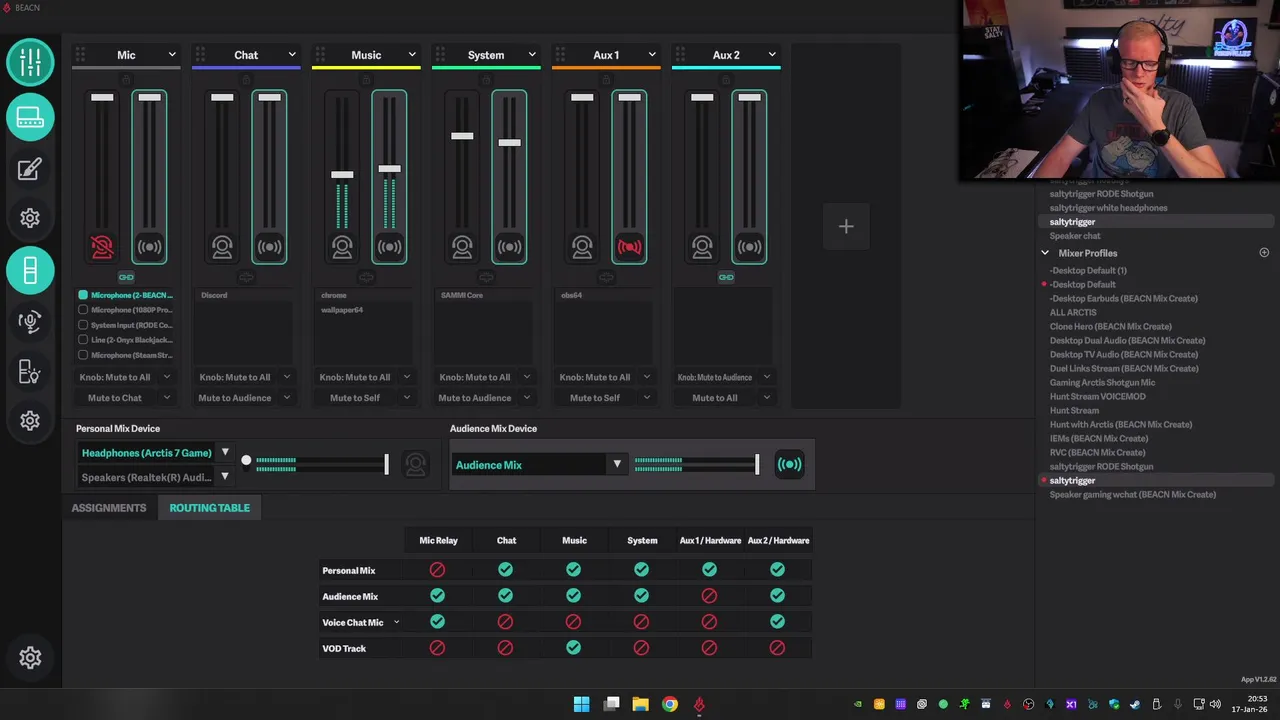Screen dimensions: 1280x720
Task: Check System Input (RODE input checkbox
Action: (83, 325)
